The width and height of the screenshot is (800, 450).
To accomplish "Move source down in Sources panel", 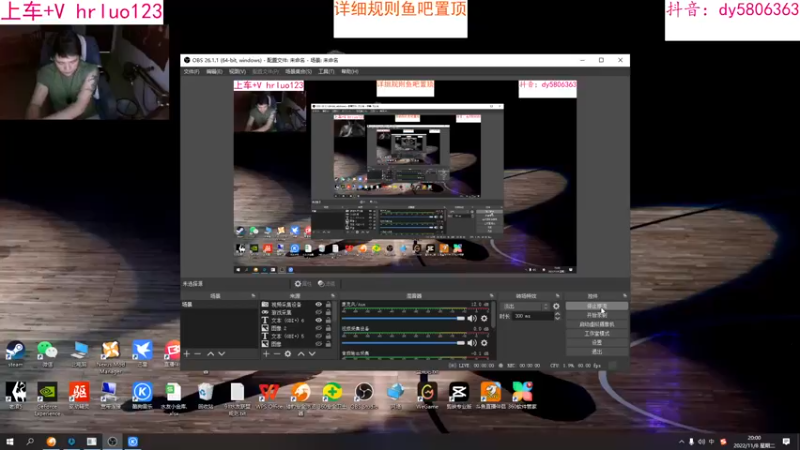I will coord(312,354).
